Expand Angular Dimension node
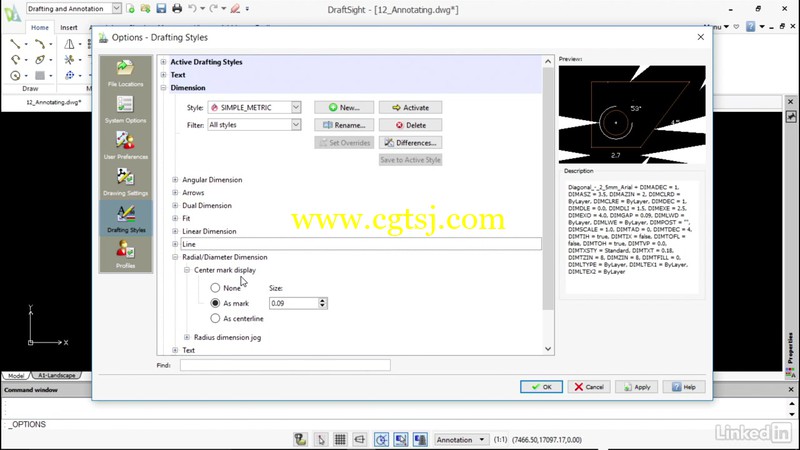800x450 pixels. 175,180
